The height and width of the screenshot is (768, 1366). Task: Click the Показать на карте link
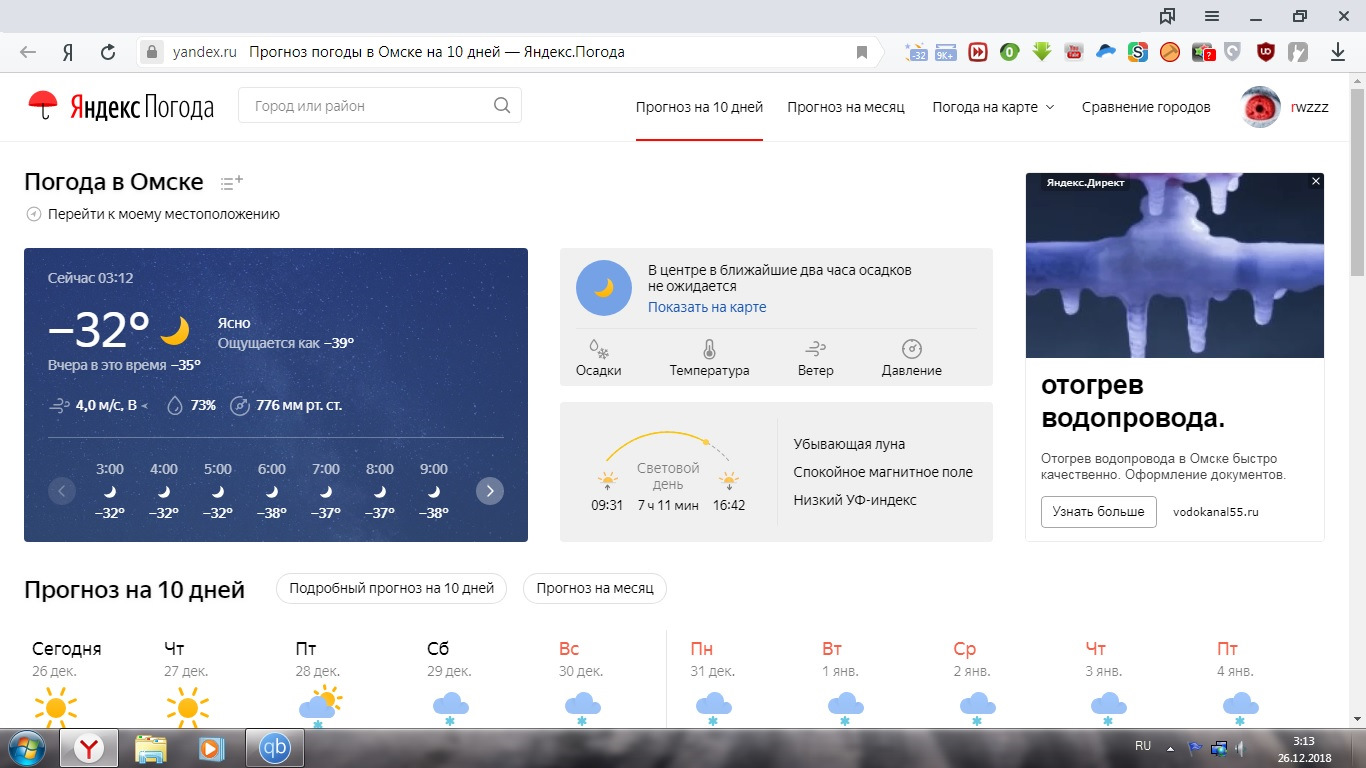[707, 307]
